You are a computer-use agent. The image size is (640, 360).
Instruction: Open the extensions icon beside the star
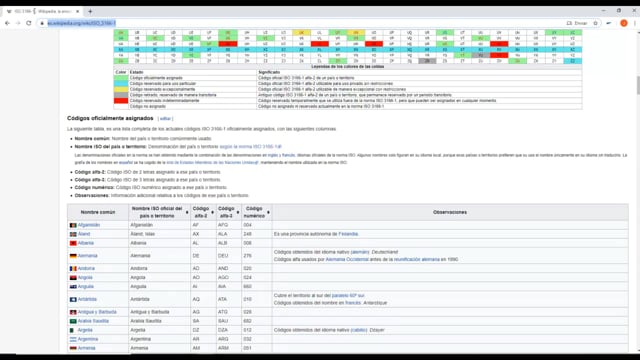point(609,23)
